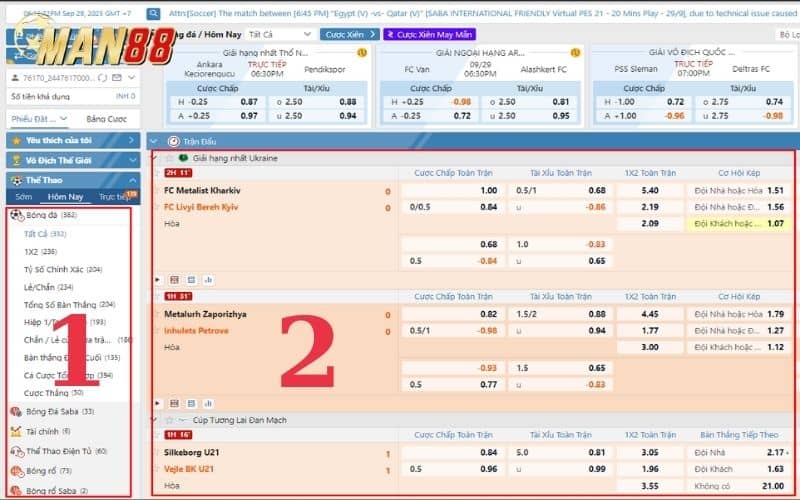Click the Bóng Đá Saba ball icon

(16, 411)
